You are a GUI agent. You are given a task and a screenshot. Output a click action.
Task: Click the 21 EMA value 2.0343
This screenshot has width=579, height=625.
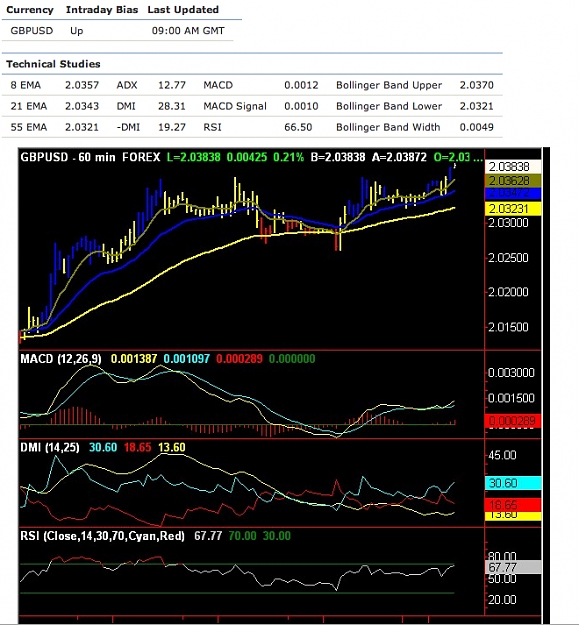click(x=82, y=106)
